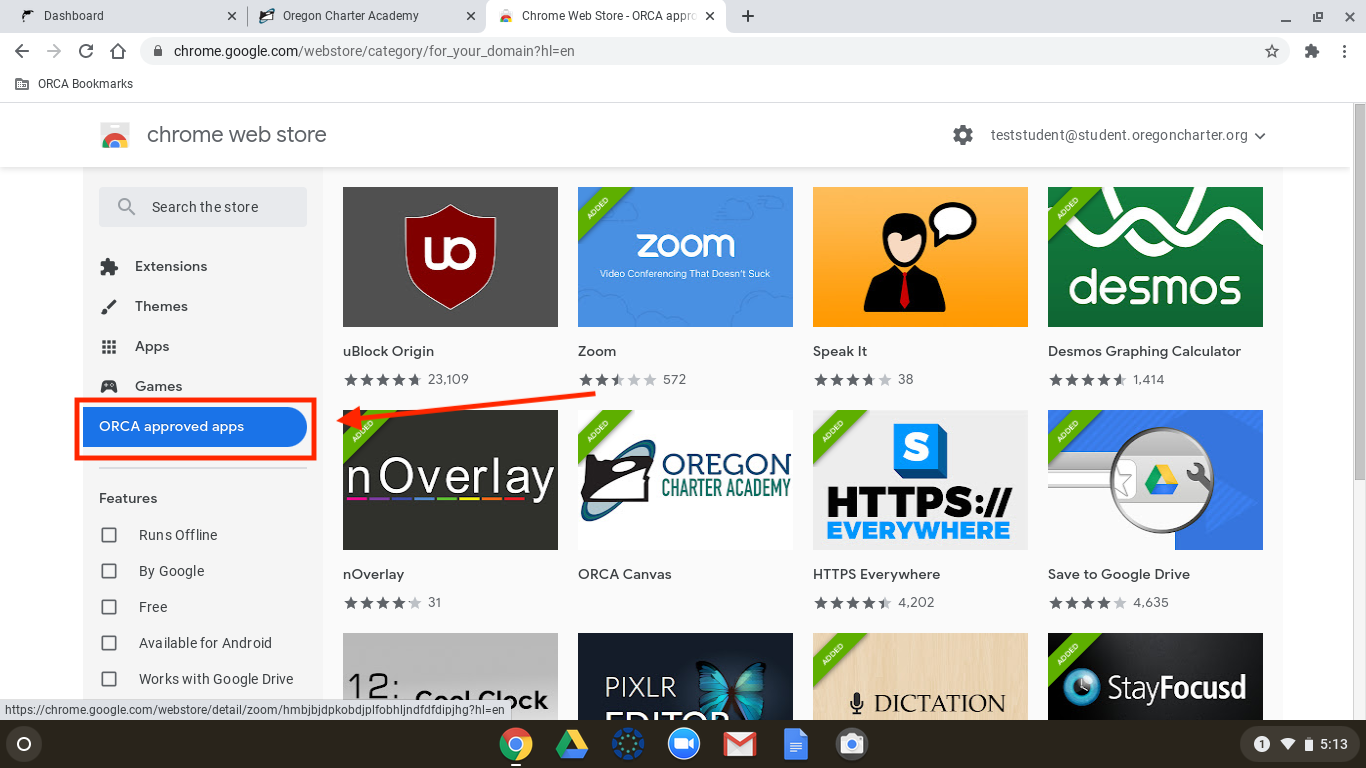Click the Chrome back arrow
Viewport: 1366px width, 768px height.
22,51
